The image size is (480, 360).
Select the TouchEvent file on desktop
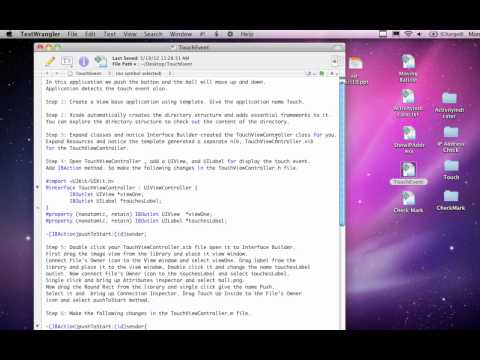click(x=408, y=173)
